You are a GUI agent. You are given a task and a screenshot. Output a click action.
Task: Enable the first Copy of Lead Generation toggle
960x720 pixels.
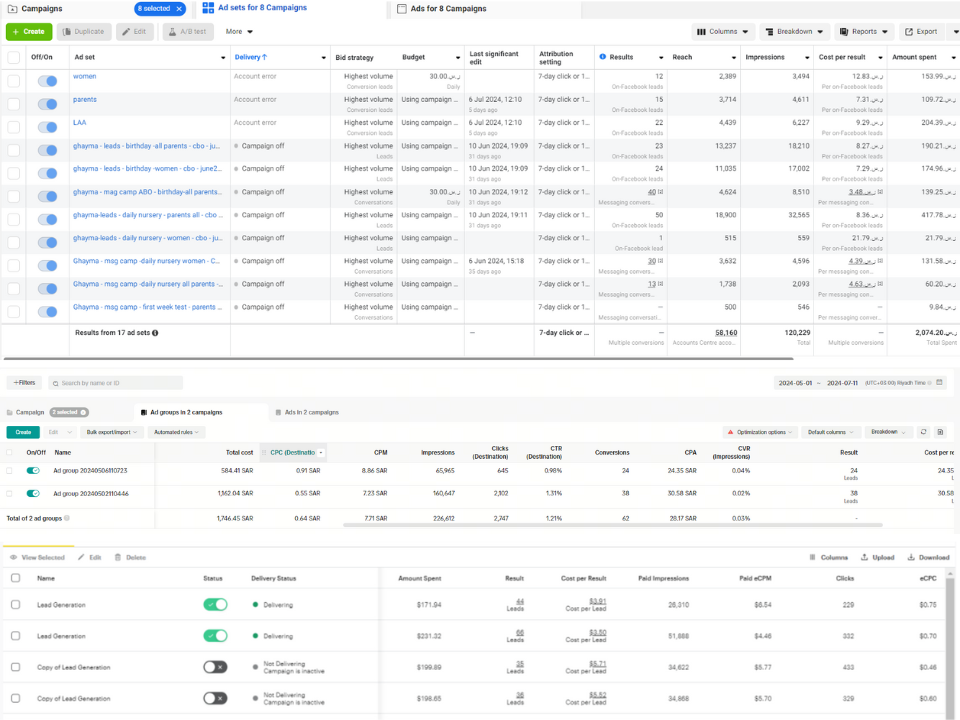215,667
